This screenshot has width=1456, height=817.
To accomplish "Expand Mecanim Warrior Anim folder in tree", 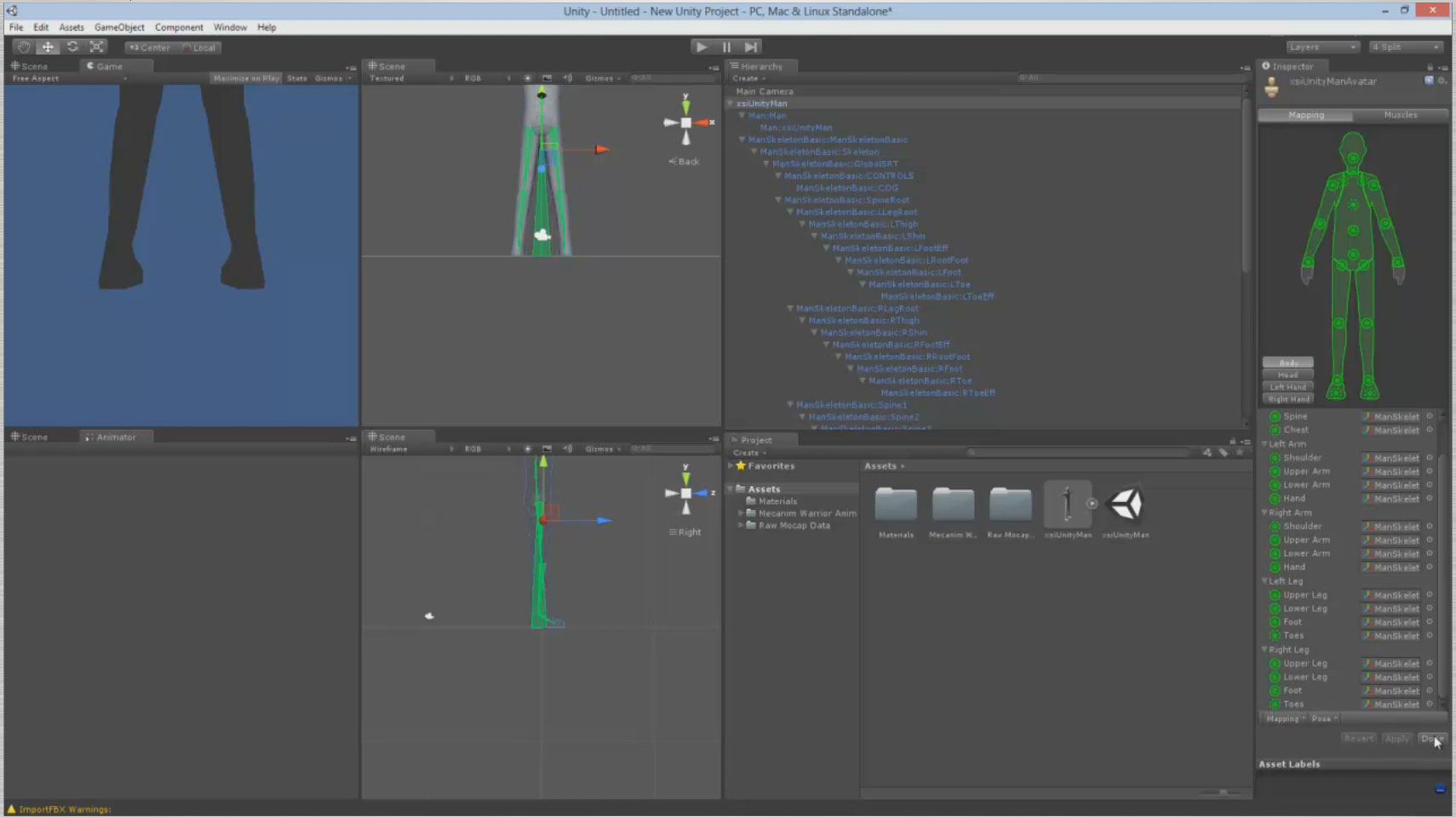I will [741, 513].
